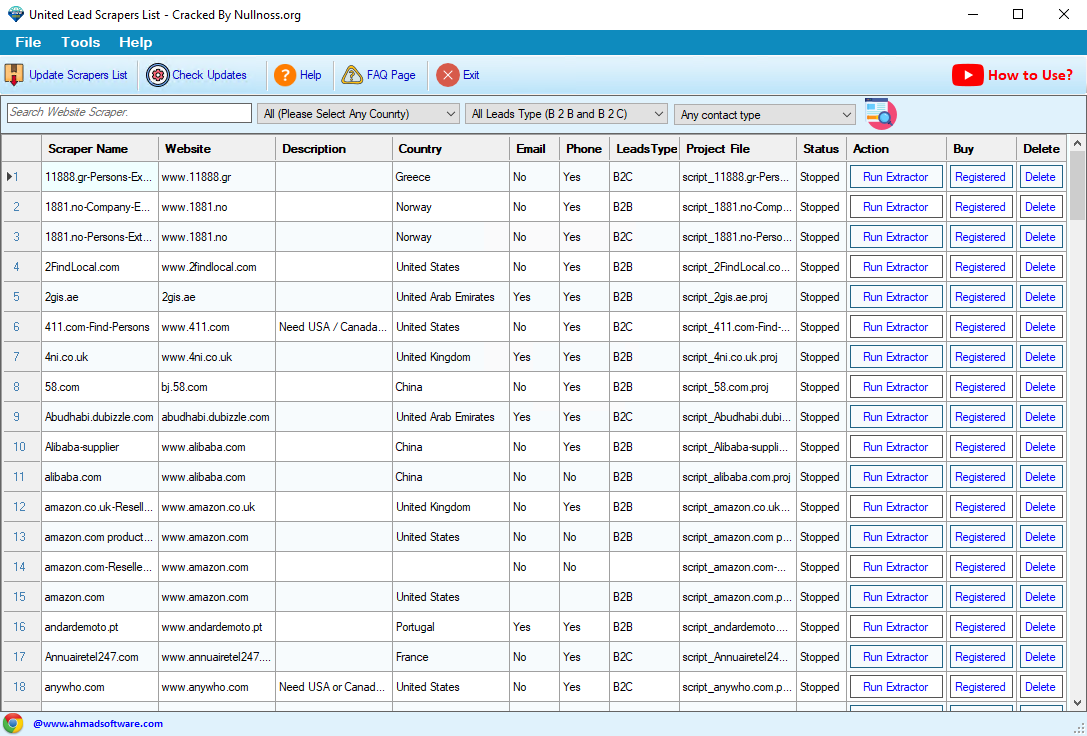Click the scroll up arrow
Viewport: 1087px width, 736px height.
(x=1077, y=143)
